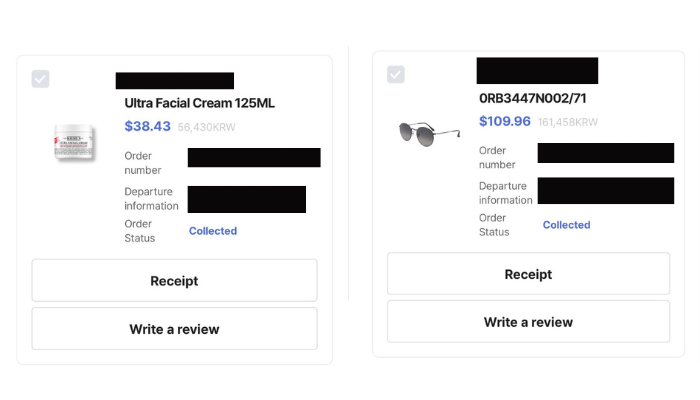Open the round sunglasses product thumbnail
The image size is (700, 400).
(x=429, y=133)
